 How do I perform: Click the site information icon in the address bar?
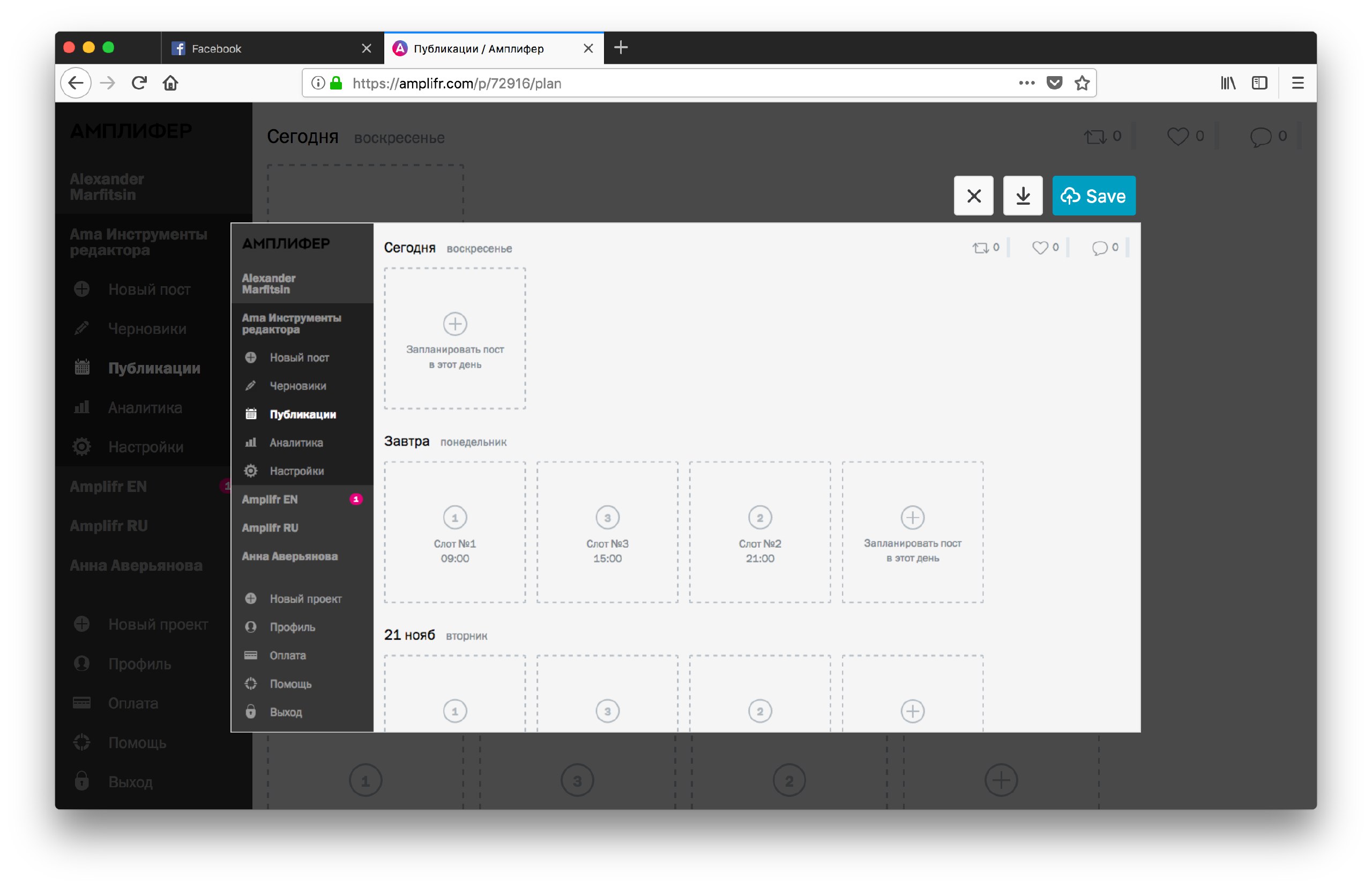[318, 83]
